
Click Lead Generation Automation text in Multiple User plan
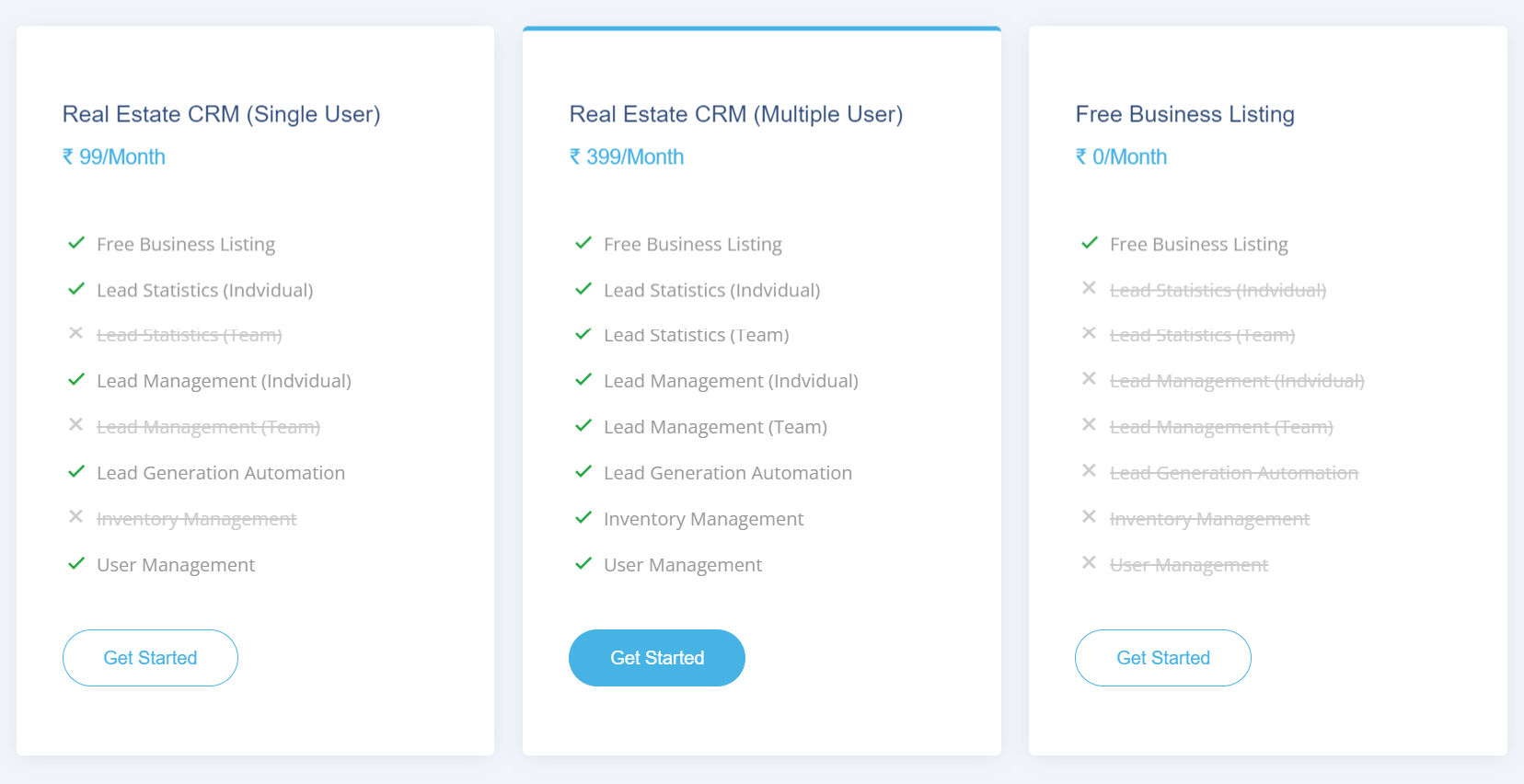728,473
